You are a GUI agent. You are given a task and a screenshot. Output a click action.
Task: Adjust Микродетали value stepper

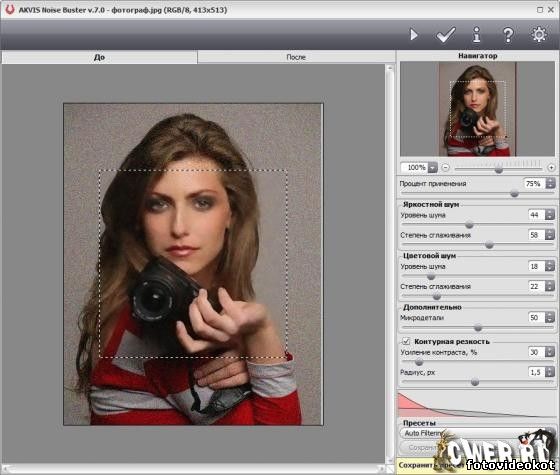pyautogui.click(x=550, y=317)
